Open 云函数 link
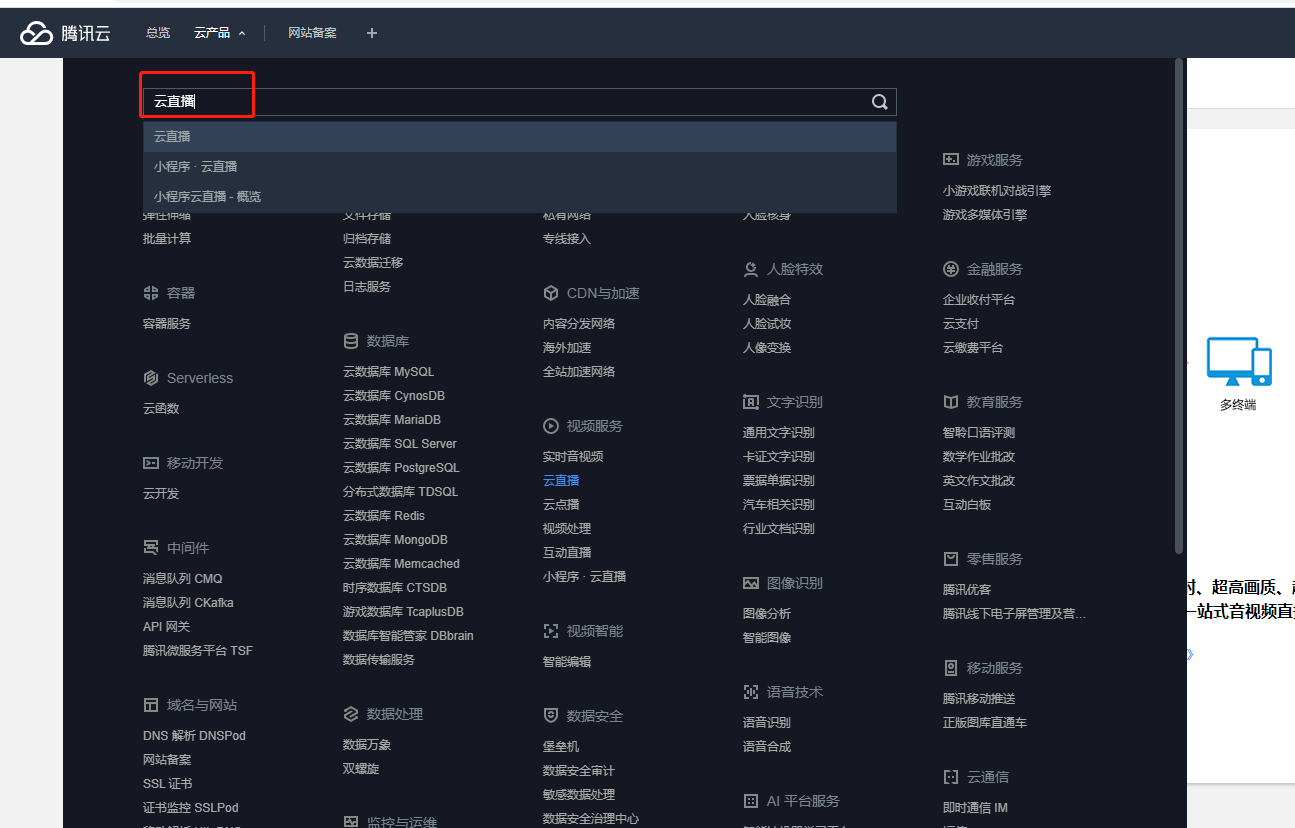The height and width of the screenshot is (828, 1295). 161,409
